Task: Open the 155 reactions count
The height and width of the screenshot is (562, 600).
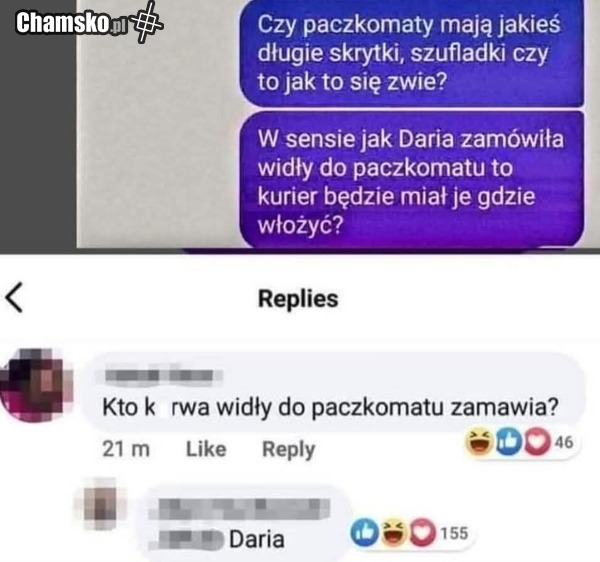Action: click(x=454, y=533)
